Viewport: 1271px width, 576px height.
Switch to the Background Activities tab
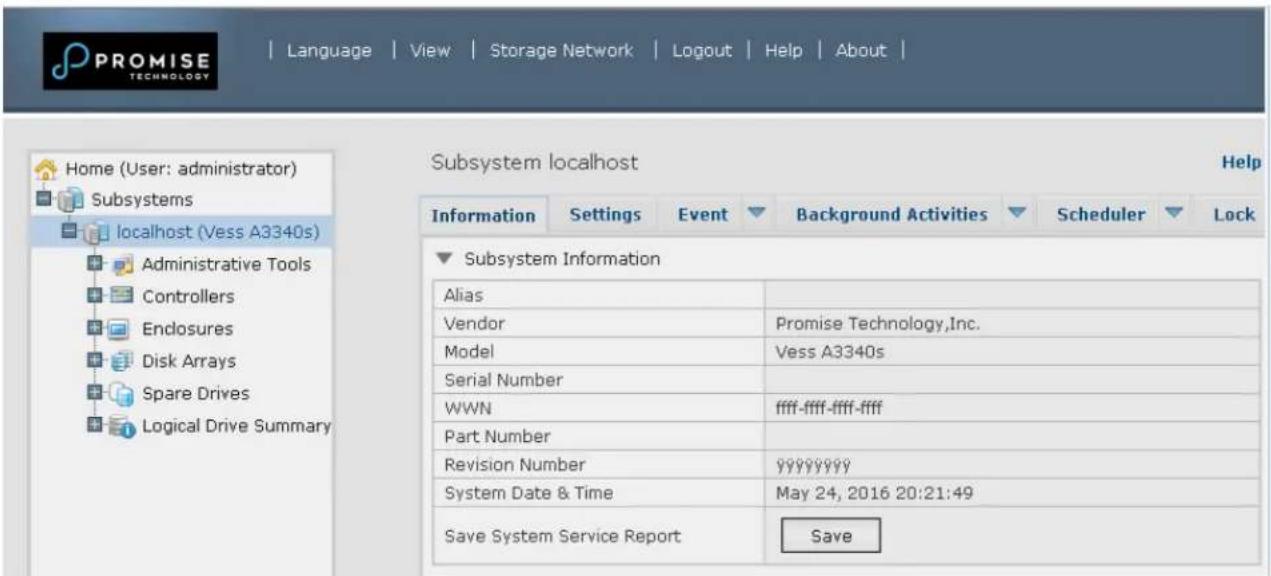[x=892, y=214]
